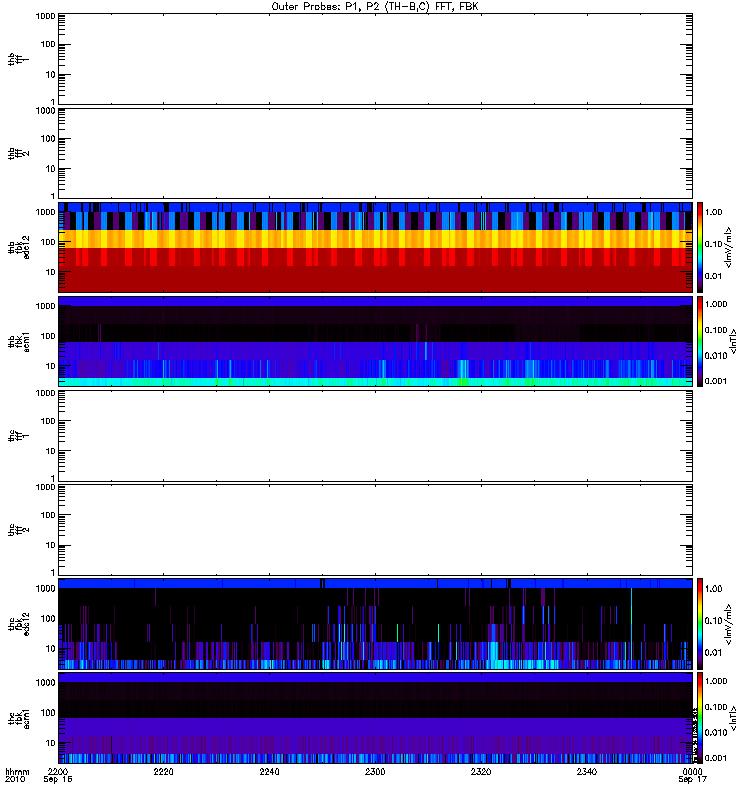750x800 pixels.
Task: Click the '10' y-tick of thc fff 1 panel
Action: [x=51, y=452]
